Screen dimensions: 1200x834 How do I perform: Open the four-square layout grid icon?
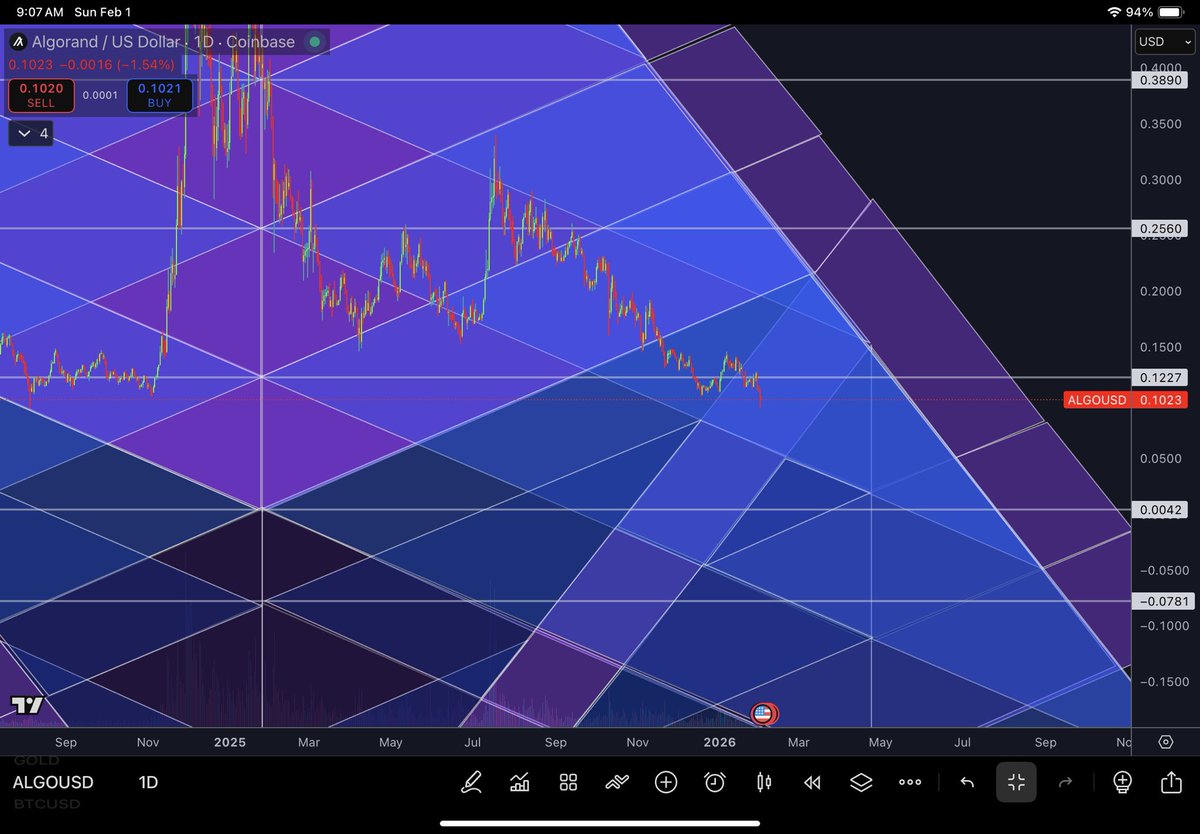coord(568,782)
